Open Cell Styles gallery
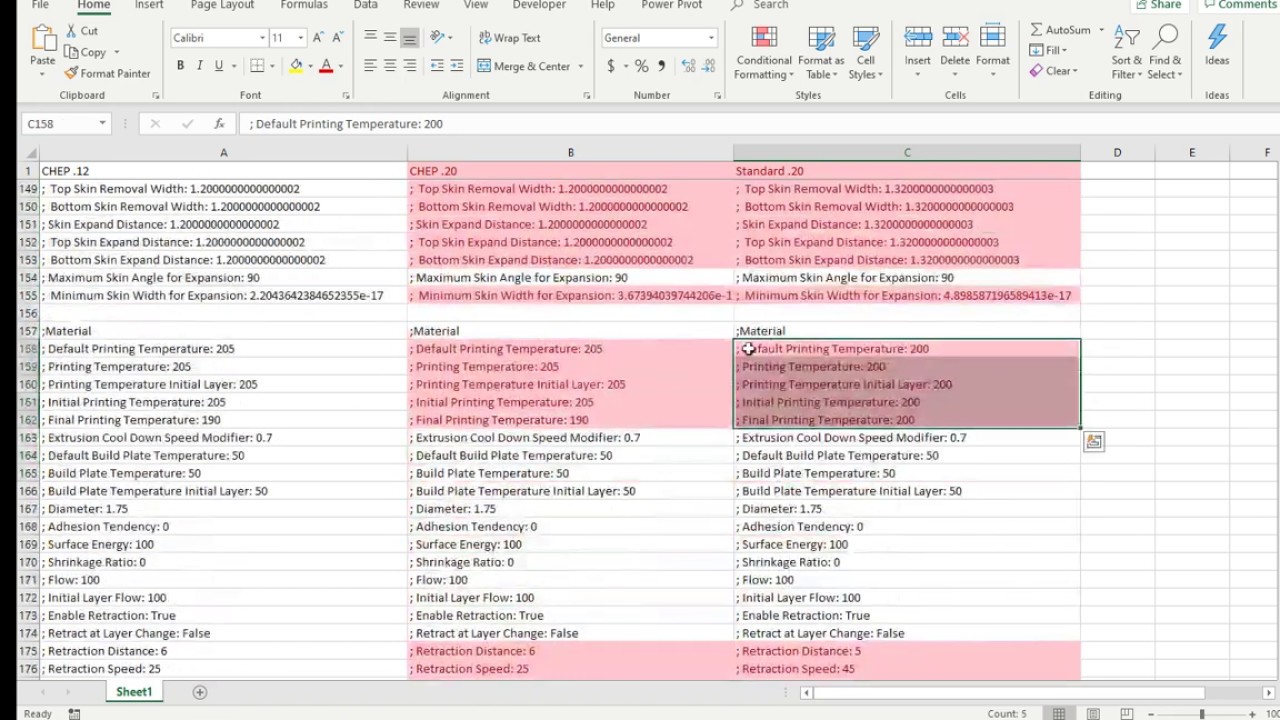This screenshot has height=720, width=1280. click(865, 53)
